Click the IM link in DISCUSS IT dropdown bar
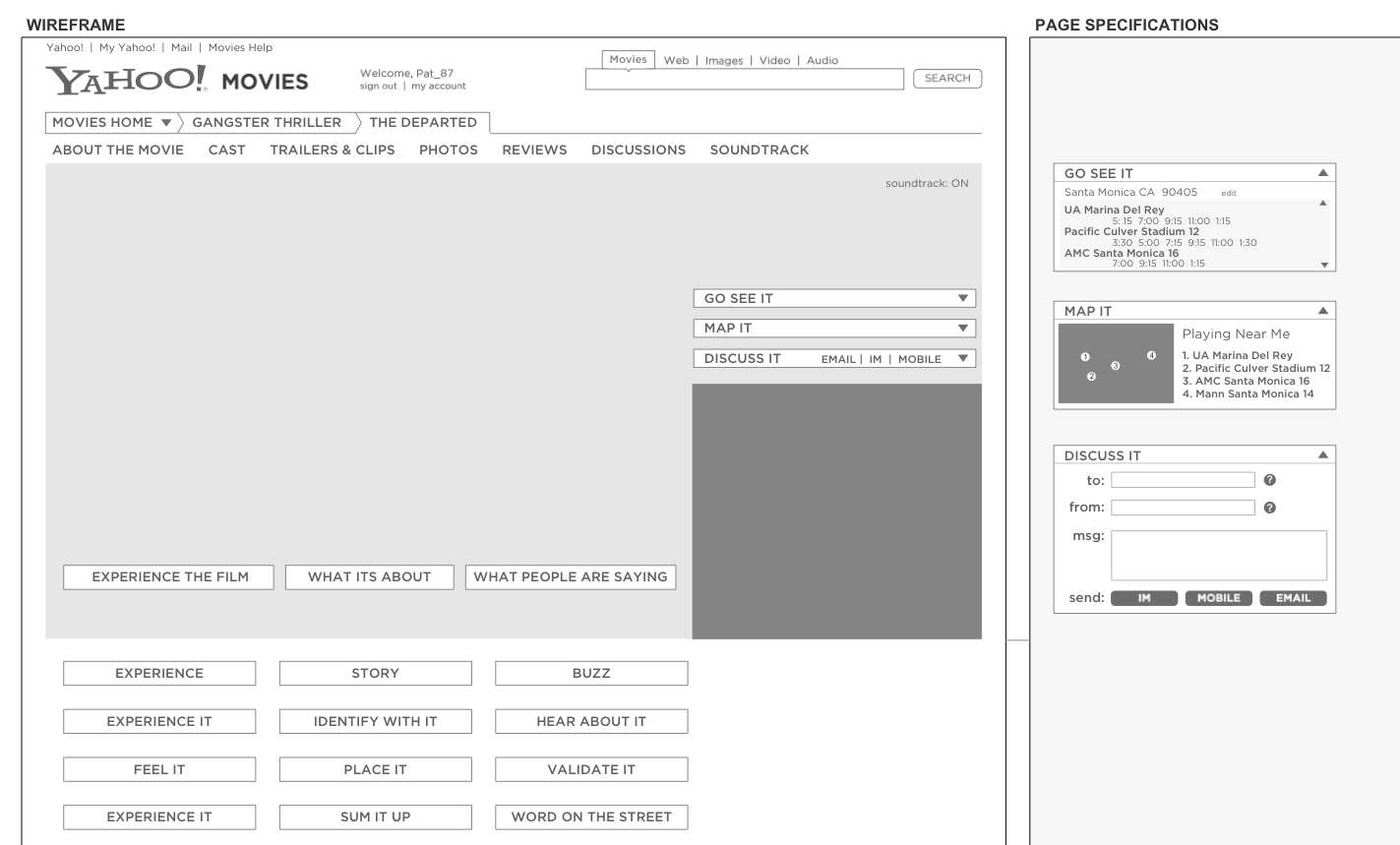 coord(876,360)
